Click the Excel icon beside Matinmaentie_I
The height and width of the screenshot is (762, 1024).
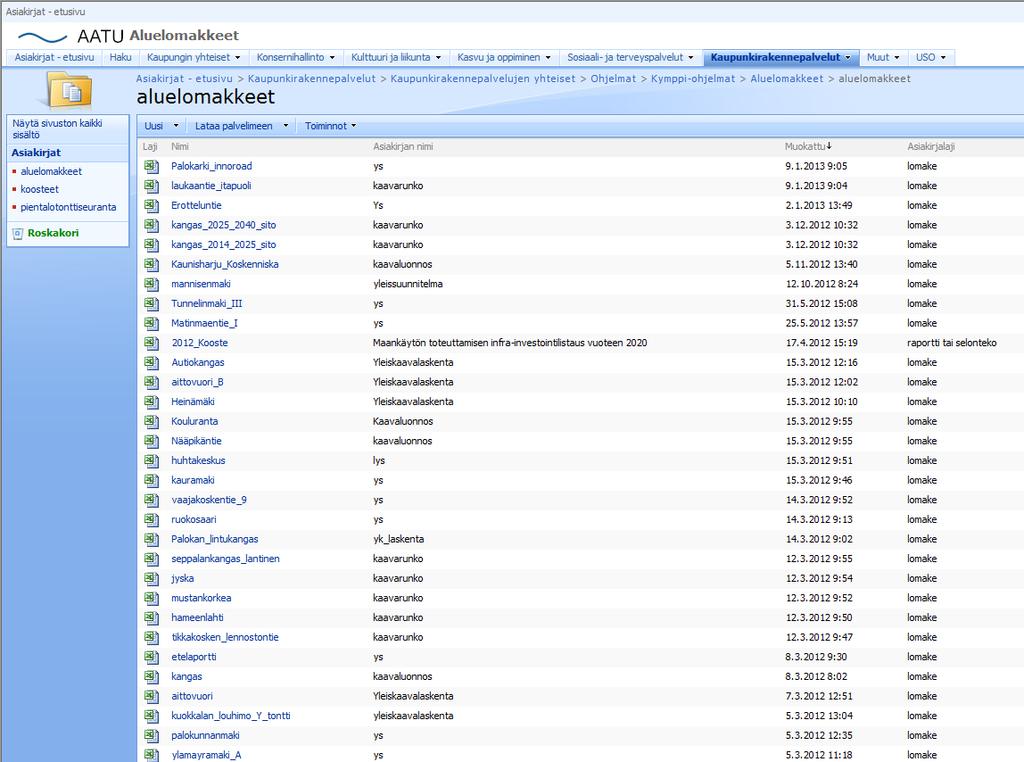point(152,323)
